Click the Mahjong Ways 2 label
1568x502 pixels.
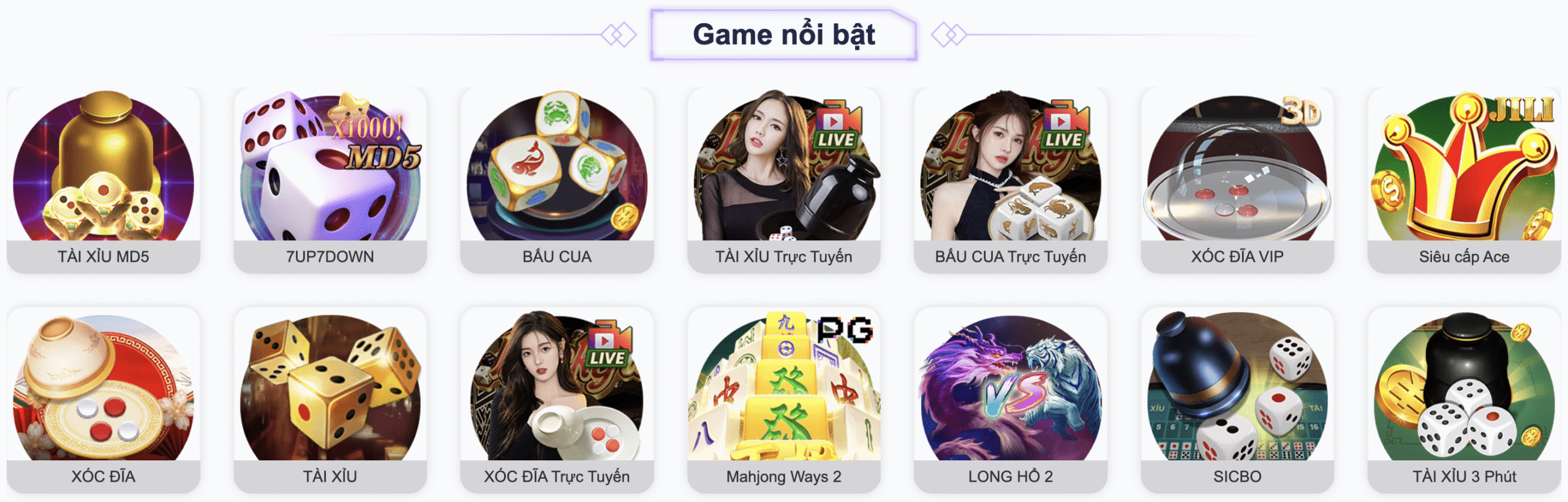pos(784,477)
